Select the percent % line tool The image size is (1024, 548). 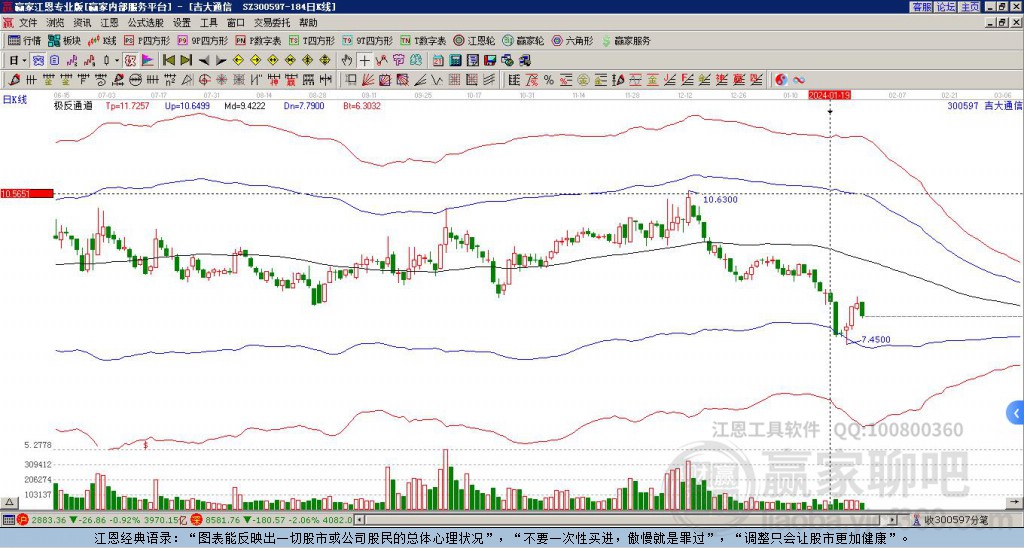[x=549, y=80]
